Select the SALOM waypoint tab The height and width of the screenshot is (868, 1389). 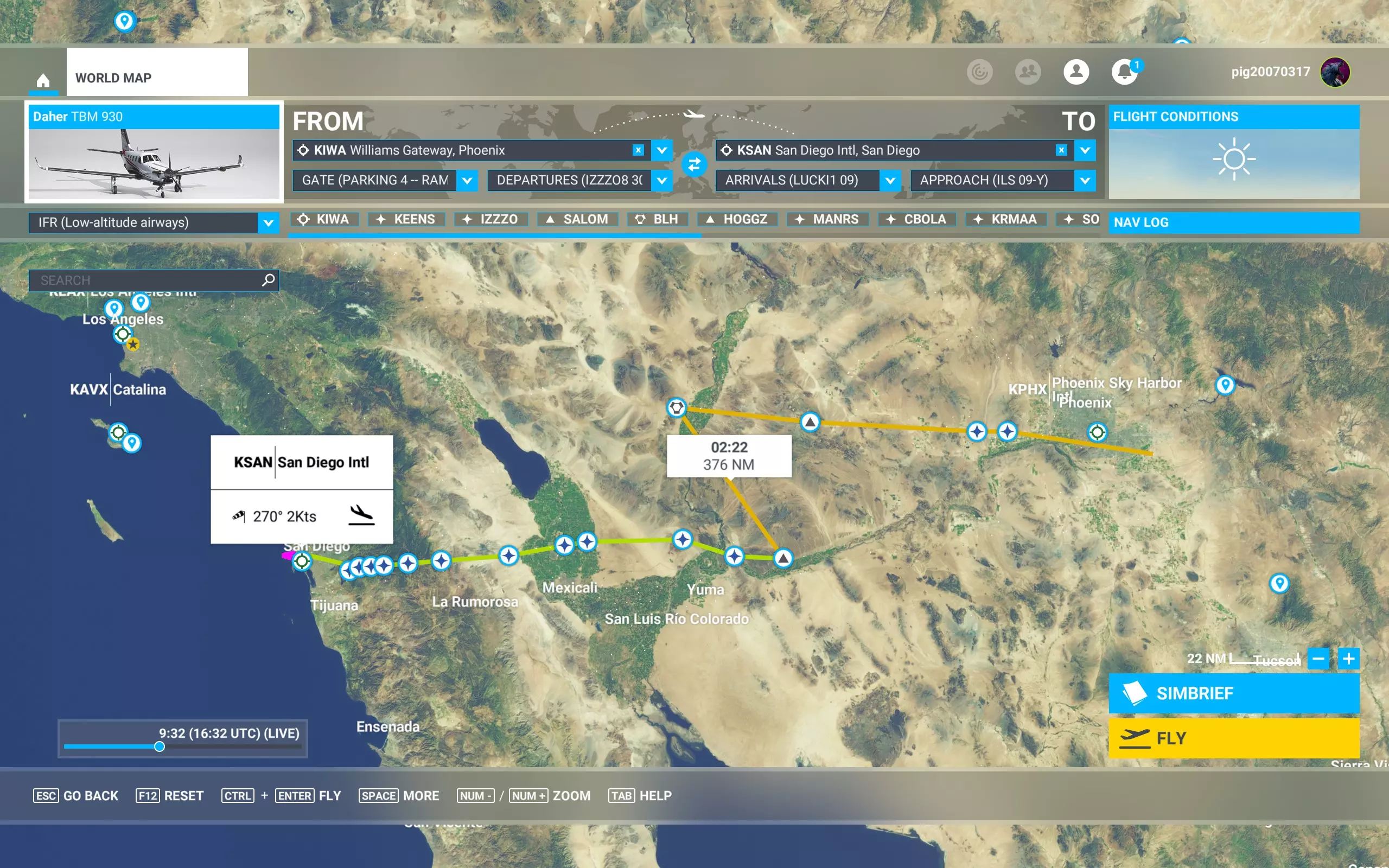coord(577,219)
